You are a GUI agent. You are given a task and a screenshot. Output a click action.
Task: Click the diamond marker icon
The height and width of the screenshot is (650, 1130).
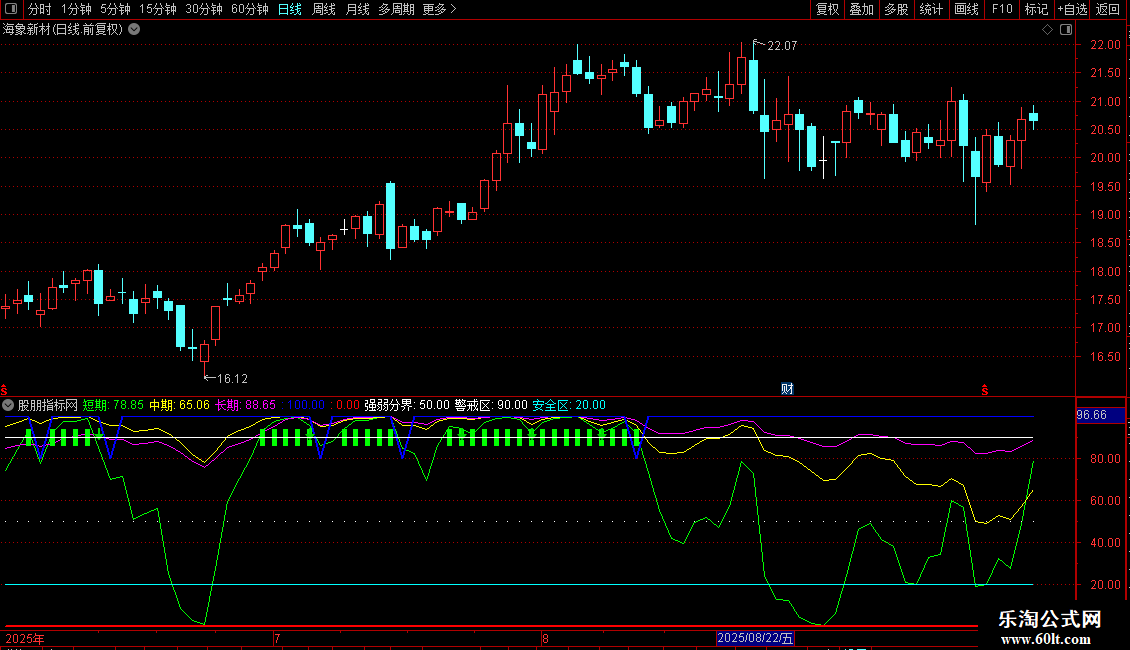pyautogui.click(x=1047, y=30)
